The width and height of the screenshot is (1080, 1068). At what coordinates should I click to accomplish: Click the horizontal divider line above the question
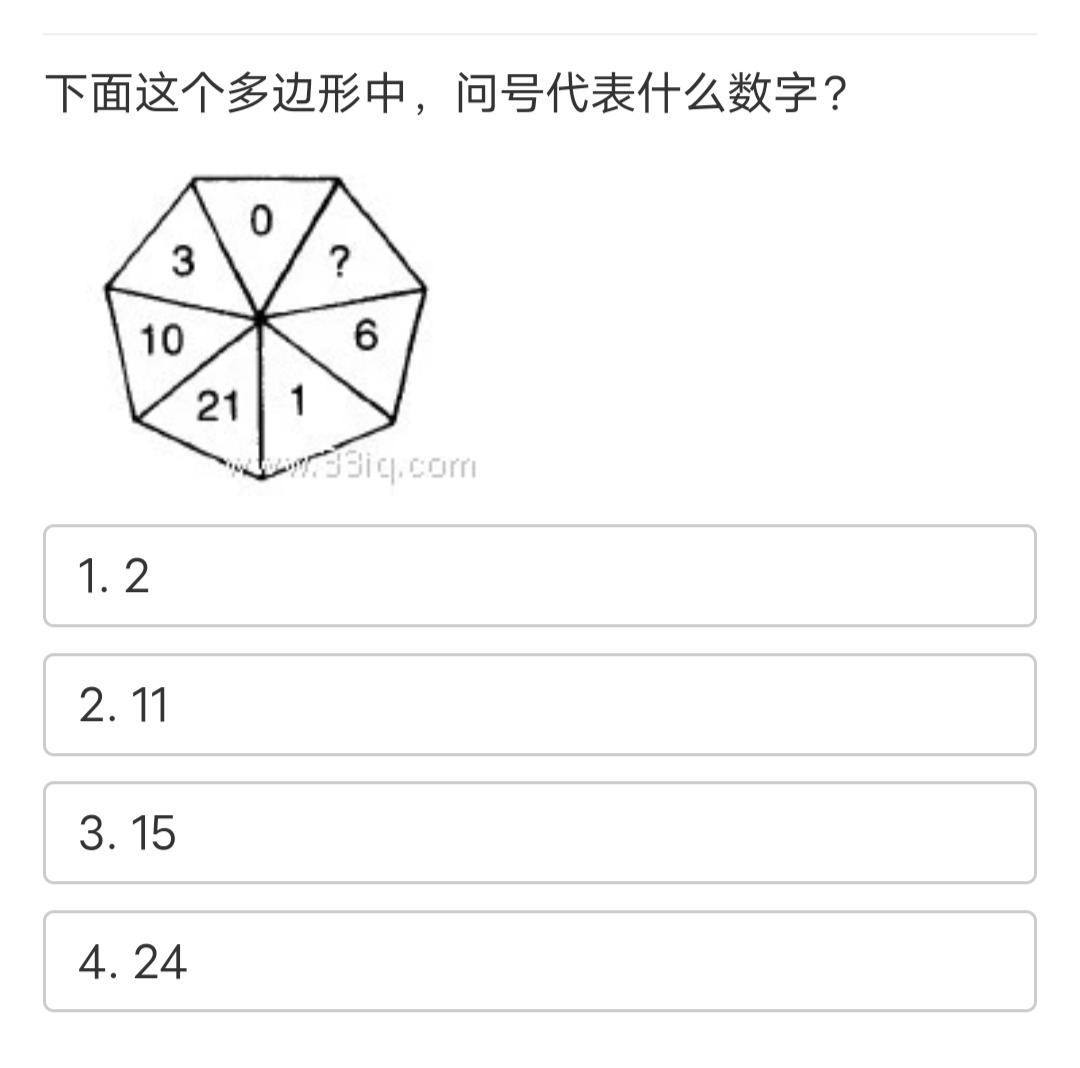click(x=539, y=33)
